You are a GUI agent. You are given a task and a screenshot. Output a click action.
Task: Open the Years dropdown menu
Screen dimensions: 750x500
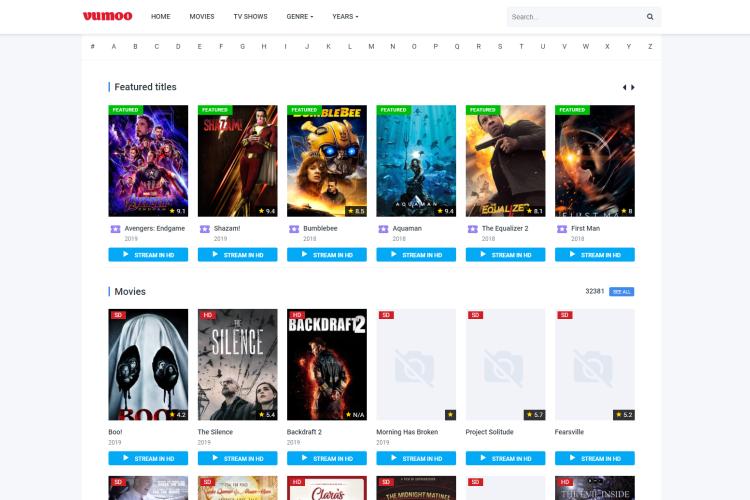[345, 16]
